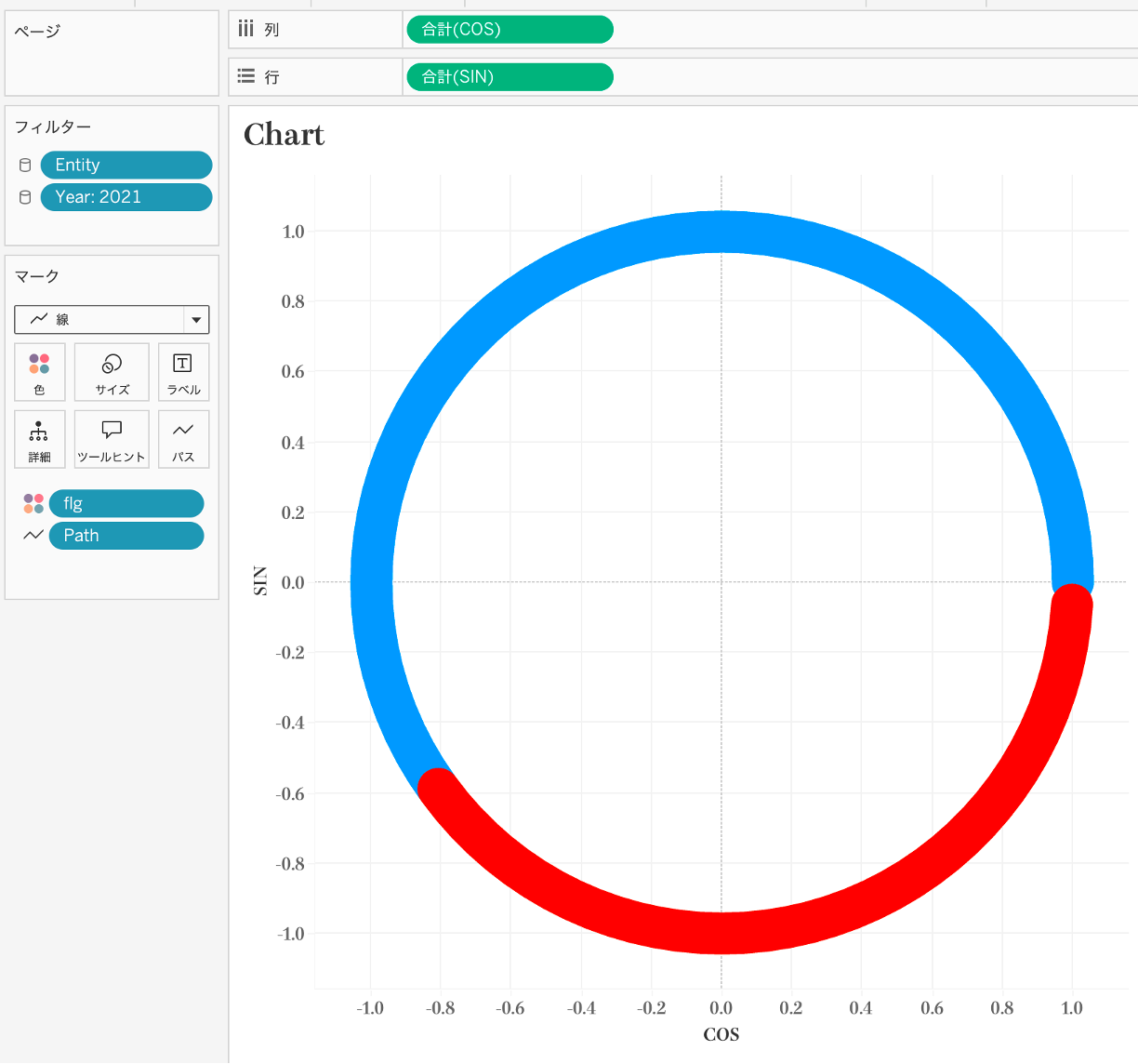This screenshot has width=1138, height=1064.
Task: Click the database icon next to Entity filter
Action: click(x=25, y=166)
